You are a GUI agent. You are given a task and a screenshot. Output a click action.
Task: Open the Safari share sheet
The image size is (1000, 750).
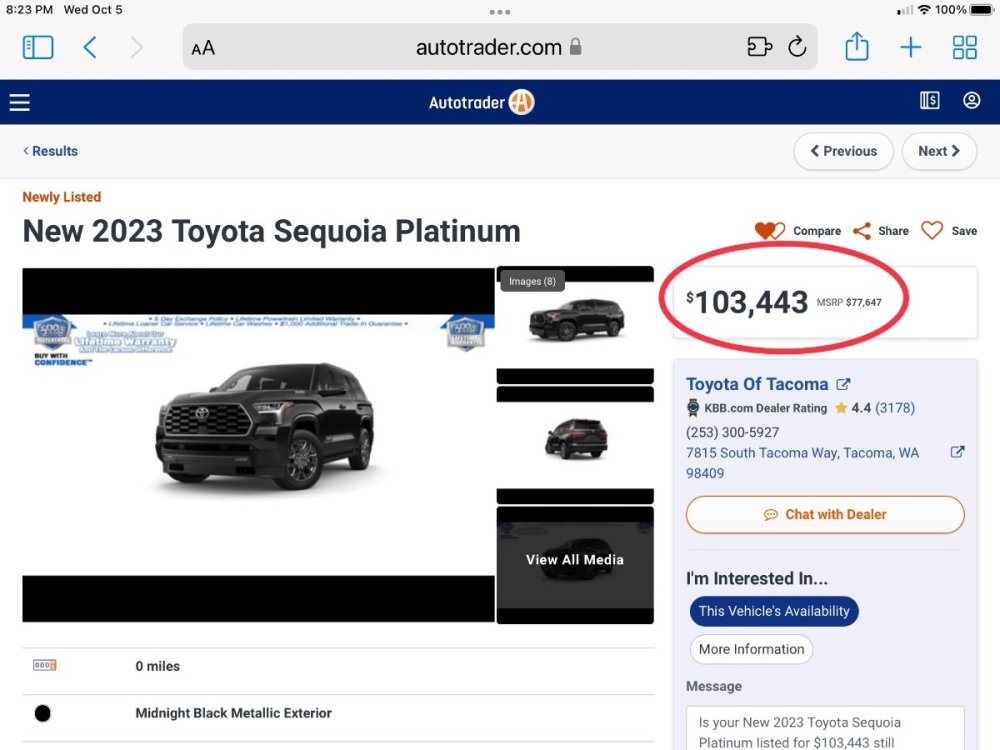coord(857,47)
